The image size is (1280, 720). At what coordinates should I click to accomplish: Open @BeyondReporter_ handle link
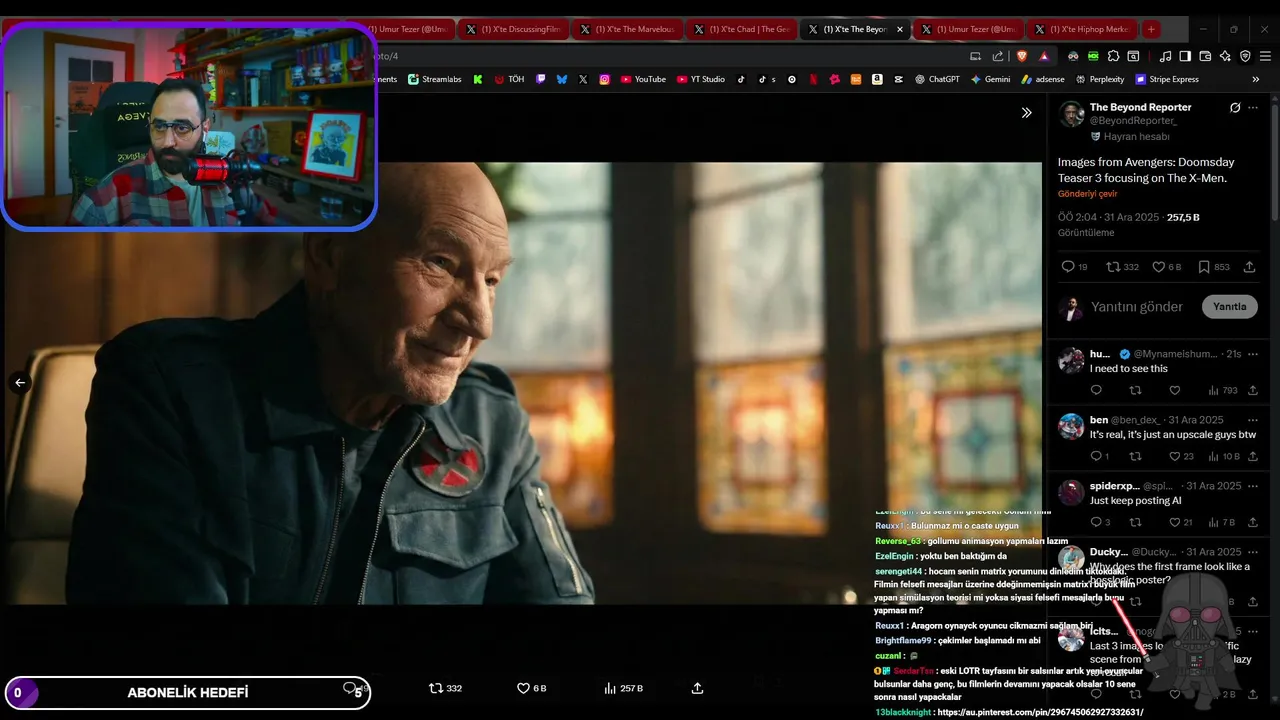coord(1133,121)
